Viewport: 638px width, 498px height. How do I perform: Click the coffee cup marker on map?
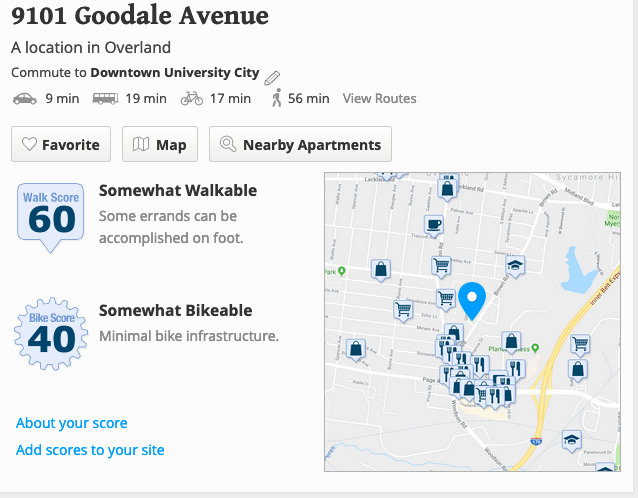point(434,225)
